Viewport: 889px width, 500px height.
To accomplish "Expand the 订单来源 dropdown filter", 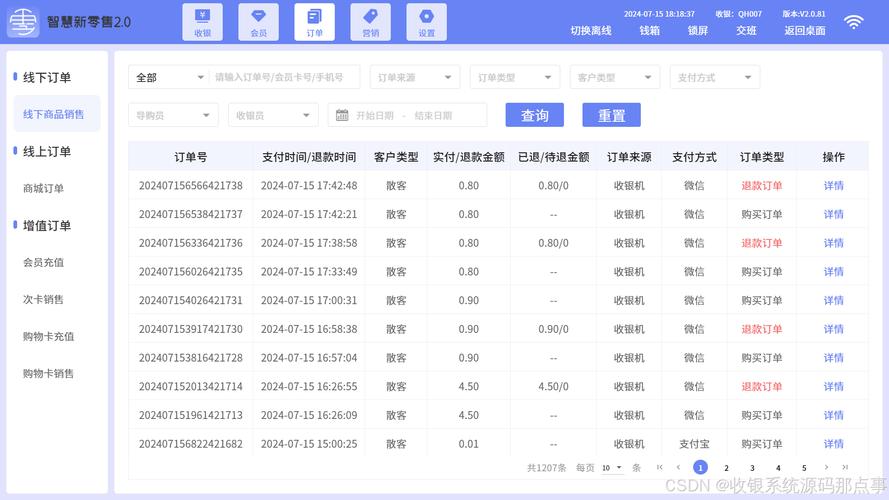I will (x=414, y=77).
